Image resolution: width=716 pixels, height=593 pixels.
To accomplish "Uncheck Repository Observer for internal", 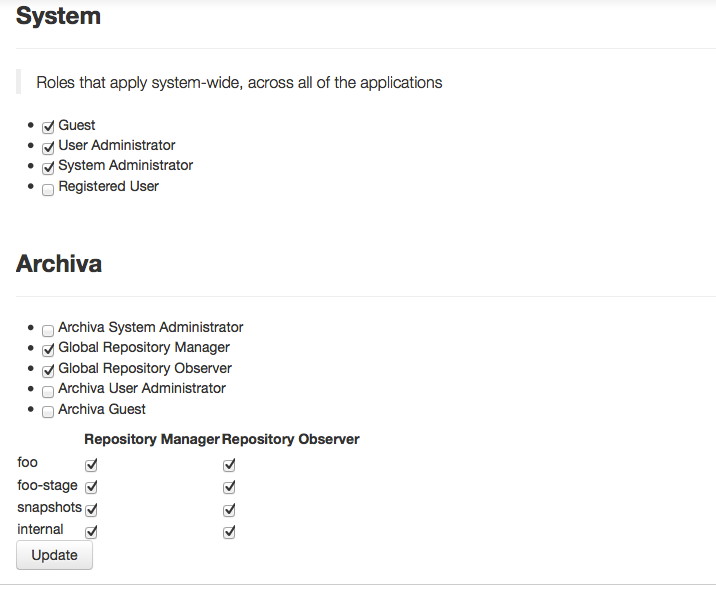I will point(229,531).
